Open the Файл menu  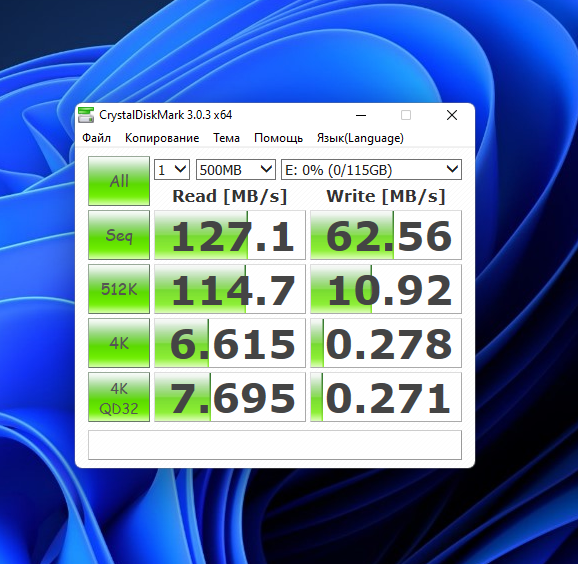tap(96, 138)
